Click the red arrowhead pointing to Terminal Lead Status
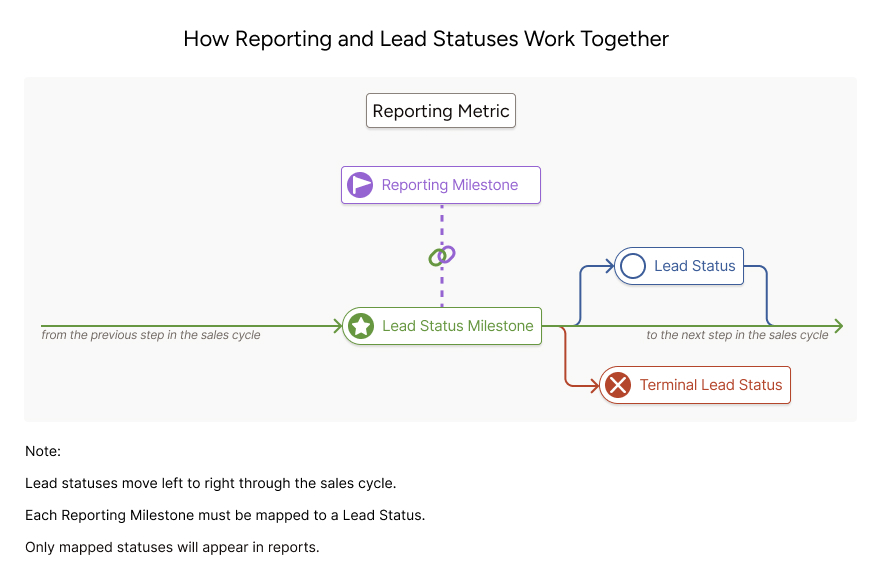 [x=593, y=385]
